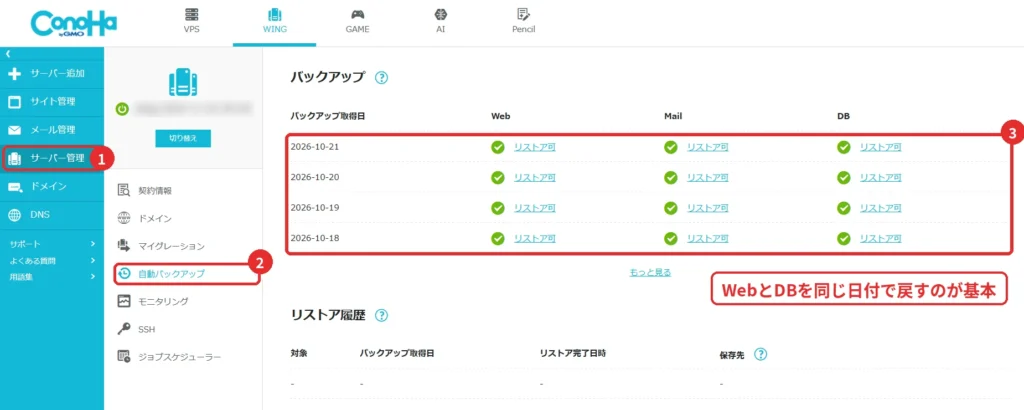Click green check icon in DB column for 2026-10-19
Screen dimensions: 1024x410
(844, 208)
